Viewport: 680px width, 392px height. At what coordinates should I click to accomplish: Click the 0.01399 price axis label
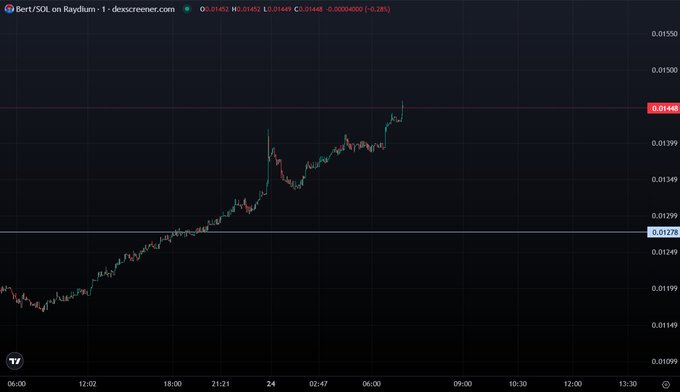[x=664, y=143]
